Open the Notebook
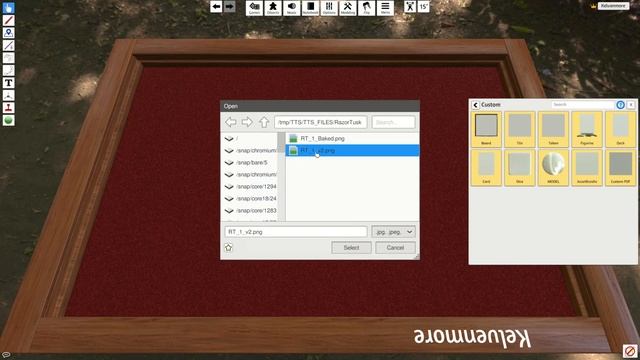Image resolution: width=640 pixels, height=360 pixels. [311, 8]
